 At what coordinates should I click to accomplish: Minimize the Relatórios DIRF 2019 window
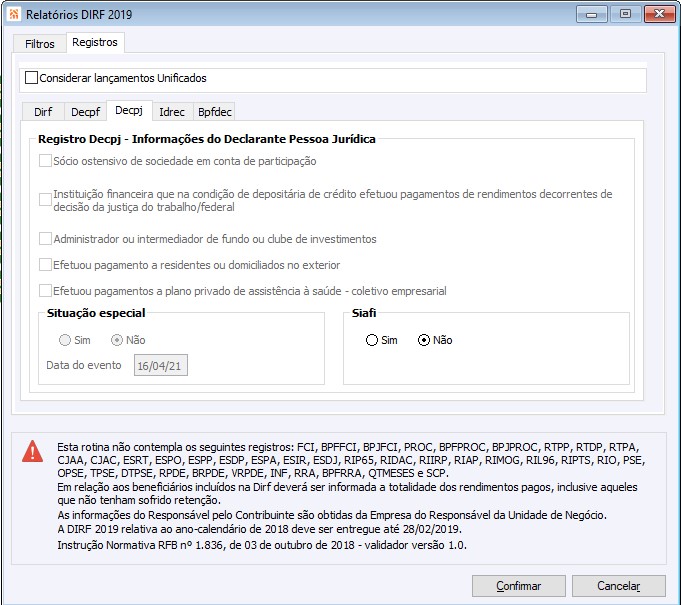click(591, 14)
